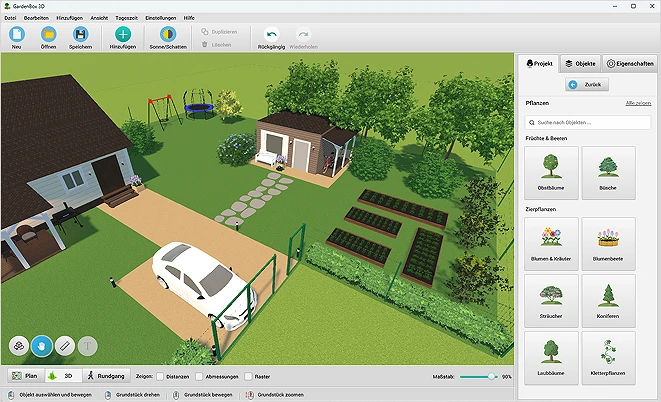This screenshot has height=402, width=661.
Task: Open the Koniferen category
Action: tap(608, 301)
